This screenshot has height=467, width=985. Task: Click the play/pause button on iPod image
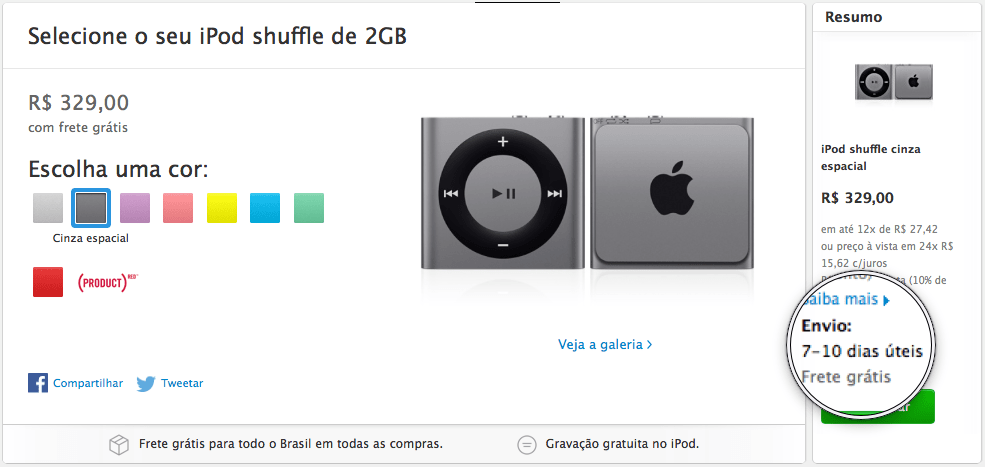[x=503, y=194]
